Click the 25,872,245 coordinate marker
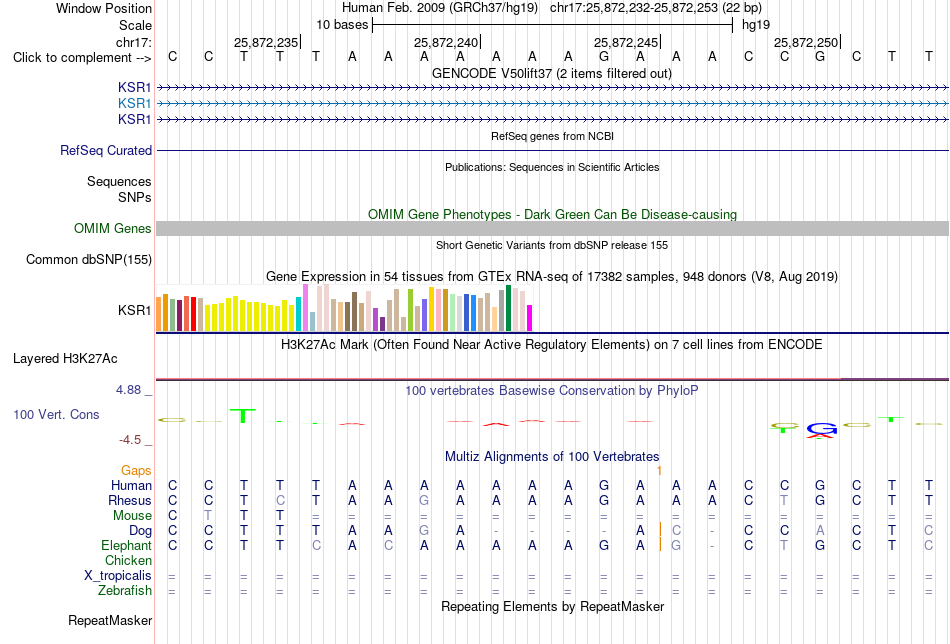The height and width of the screenshot is (644, 950). [x=626, y=42]
